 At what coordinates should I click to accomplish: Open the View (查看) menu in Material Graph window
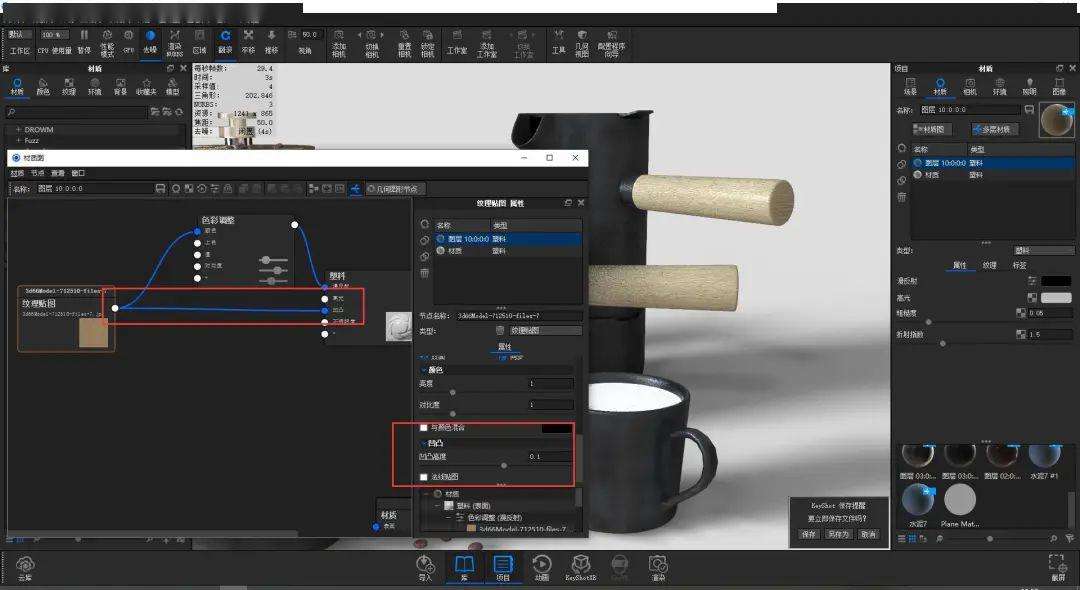pos(58,173)
